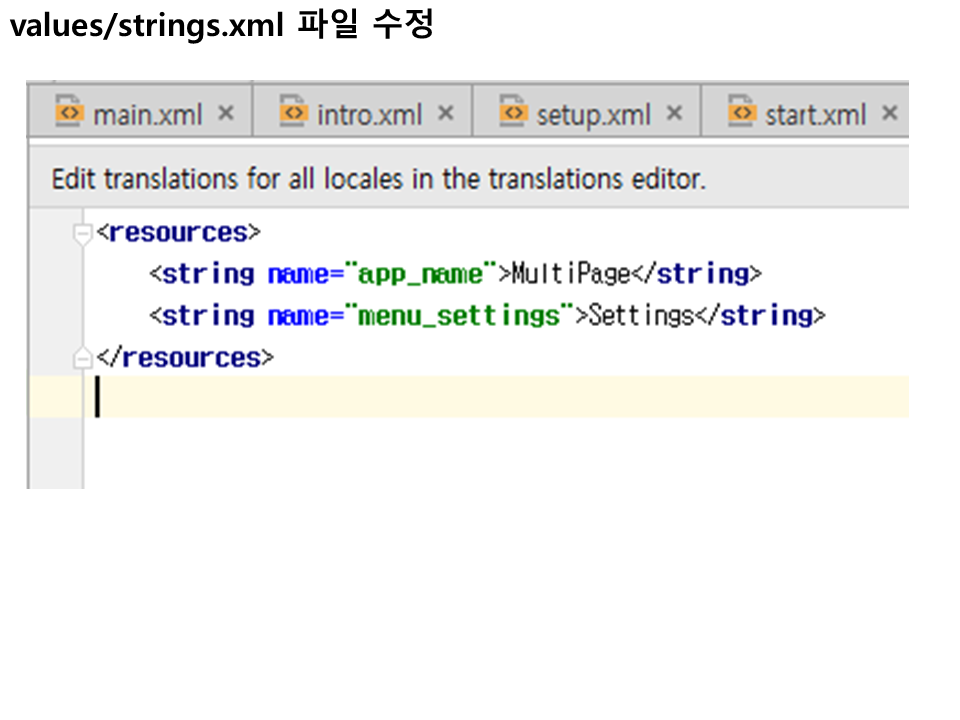Image resolution: width=960 pixels, height=720 pixels.
Task: Go to the start.xml tab label
Action: [815, 115]
